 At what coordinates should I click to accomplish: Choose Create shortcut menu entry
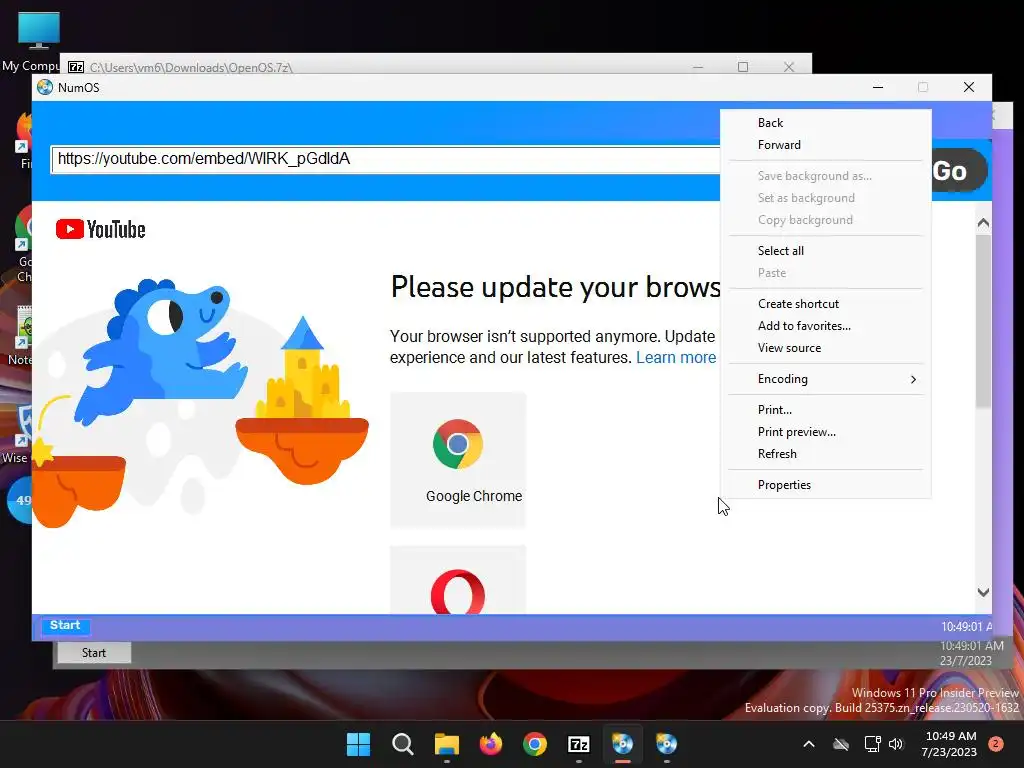tap(826, 304)
